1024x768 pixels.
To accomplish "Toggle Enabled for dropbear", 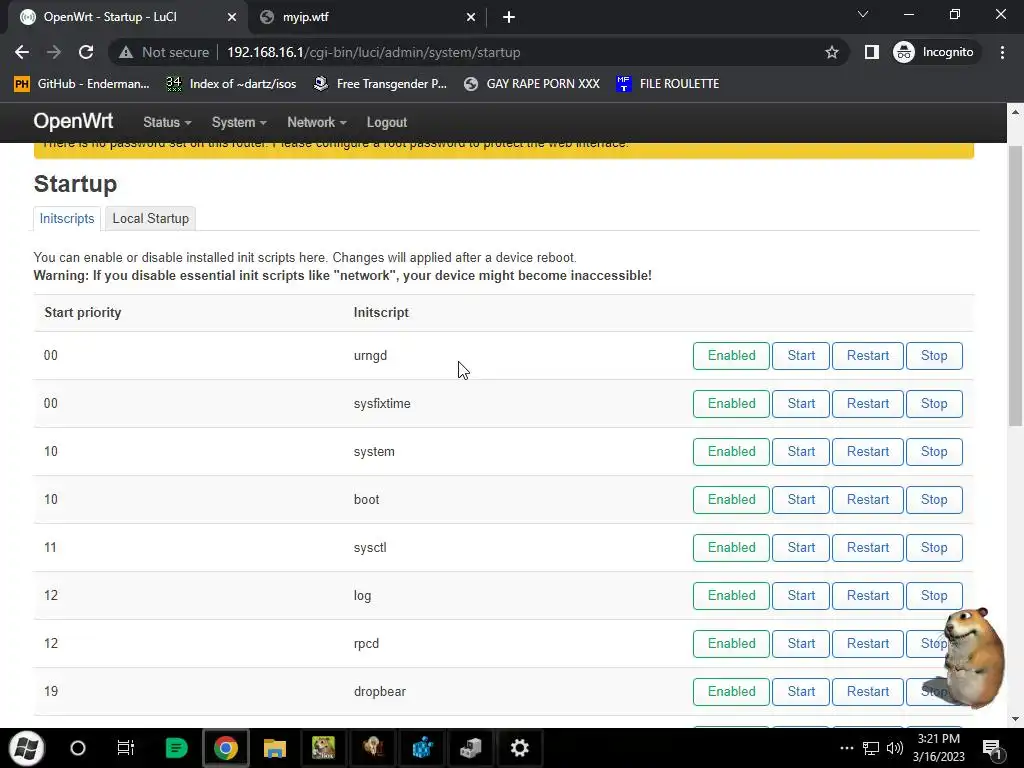I will point(731,692).
